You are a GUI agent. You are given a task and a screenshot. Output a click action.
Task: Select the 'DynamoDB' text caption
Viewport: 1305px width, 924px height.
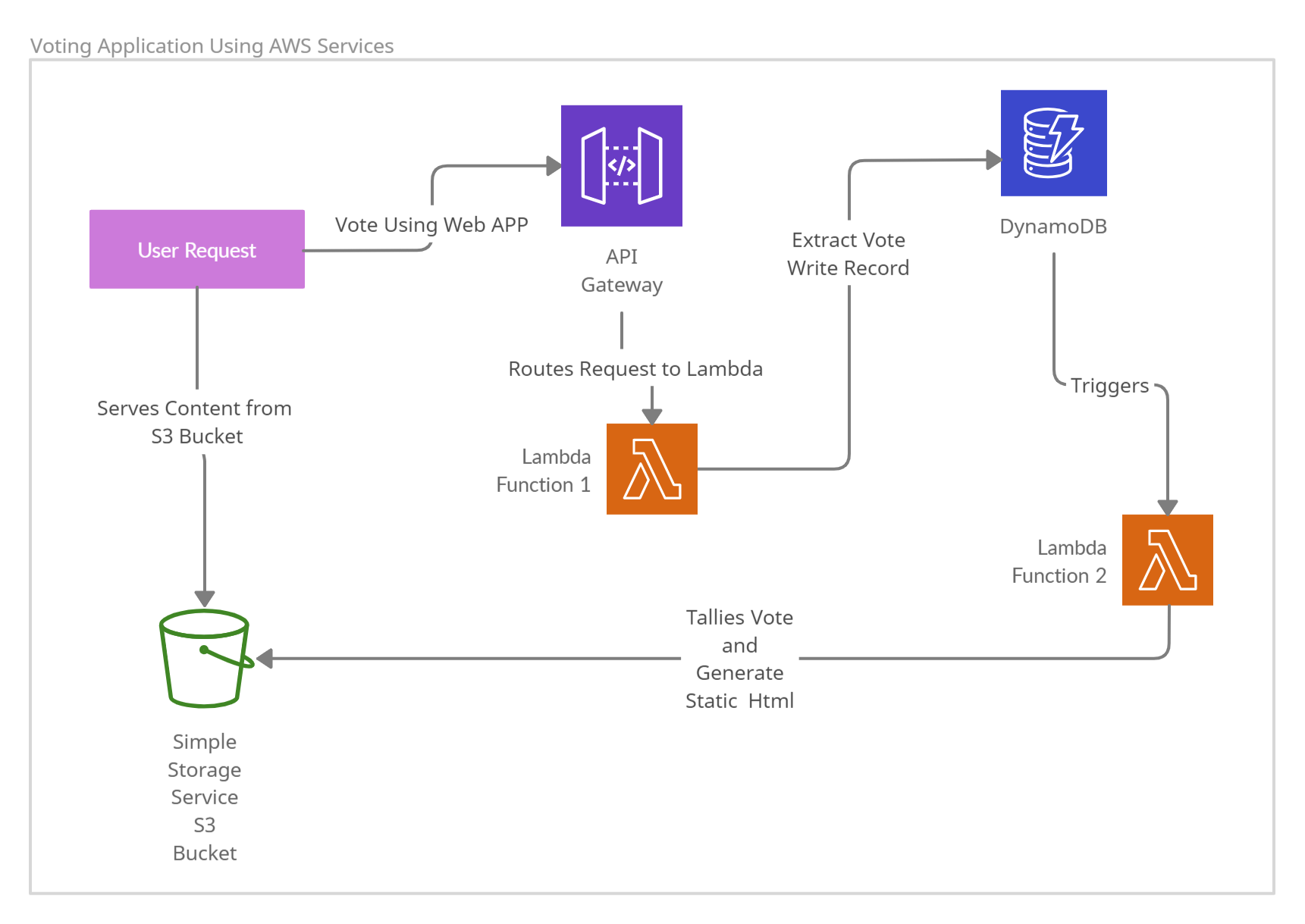[x=1053, y=227]
